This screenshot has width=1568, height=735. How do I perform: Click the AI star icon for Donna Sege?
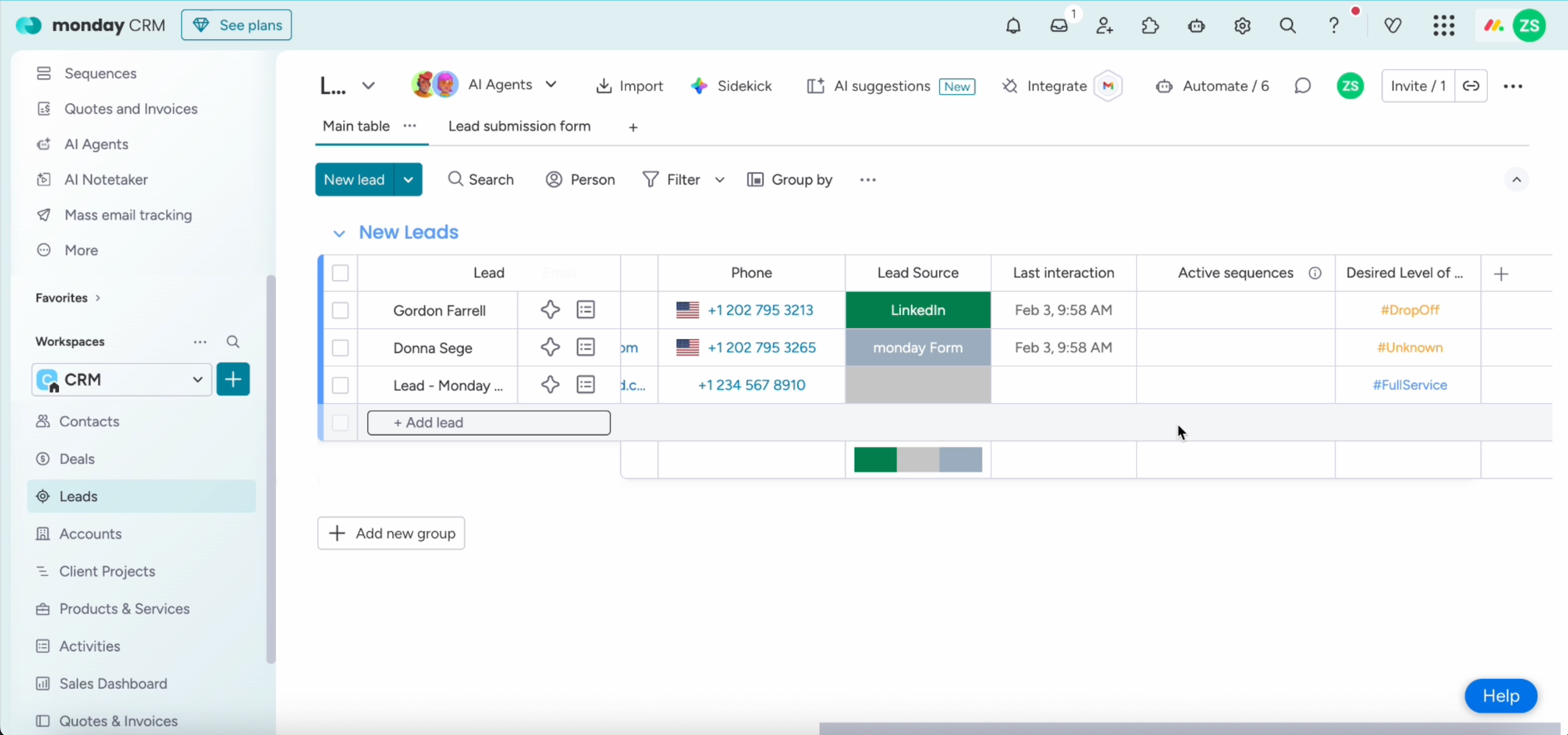[550, 347]
